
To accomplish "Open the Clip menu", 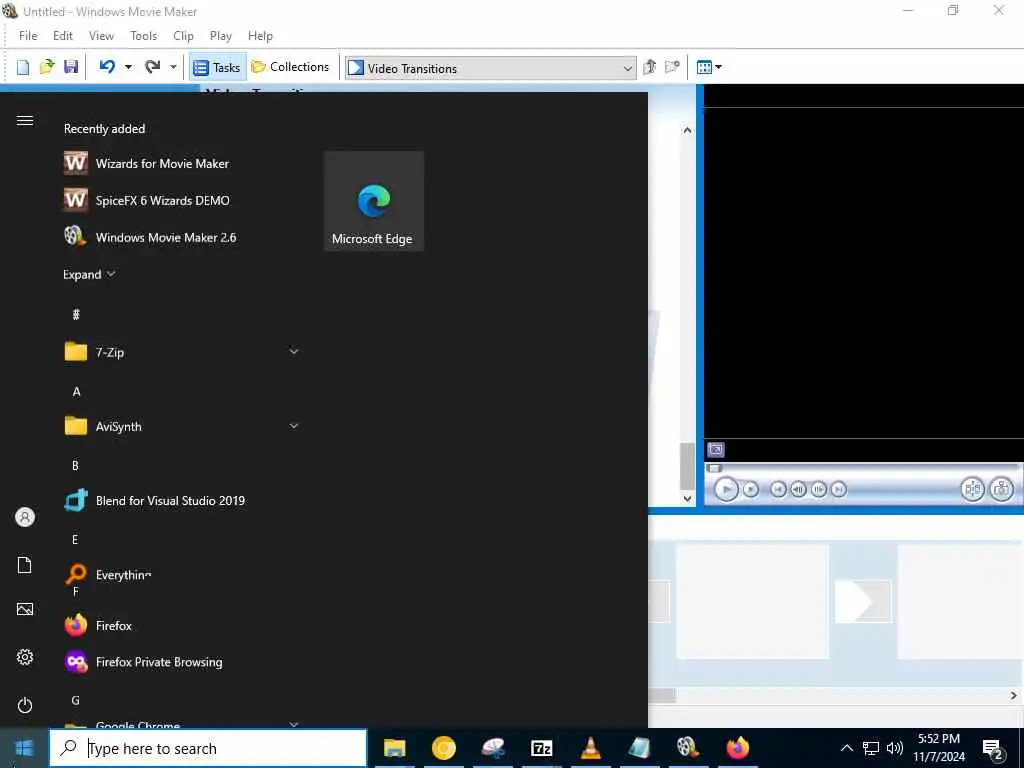I will point(183,36).
